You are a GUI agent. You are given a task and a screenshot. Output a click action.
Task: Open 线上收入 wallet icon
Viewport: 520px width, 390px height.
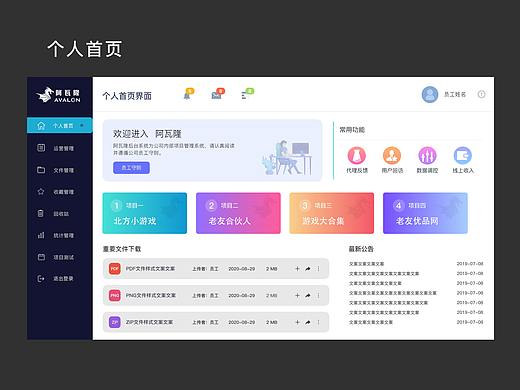(463, 155)
